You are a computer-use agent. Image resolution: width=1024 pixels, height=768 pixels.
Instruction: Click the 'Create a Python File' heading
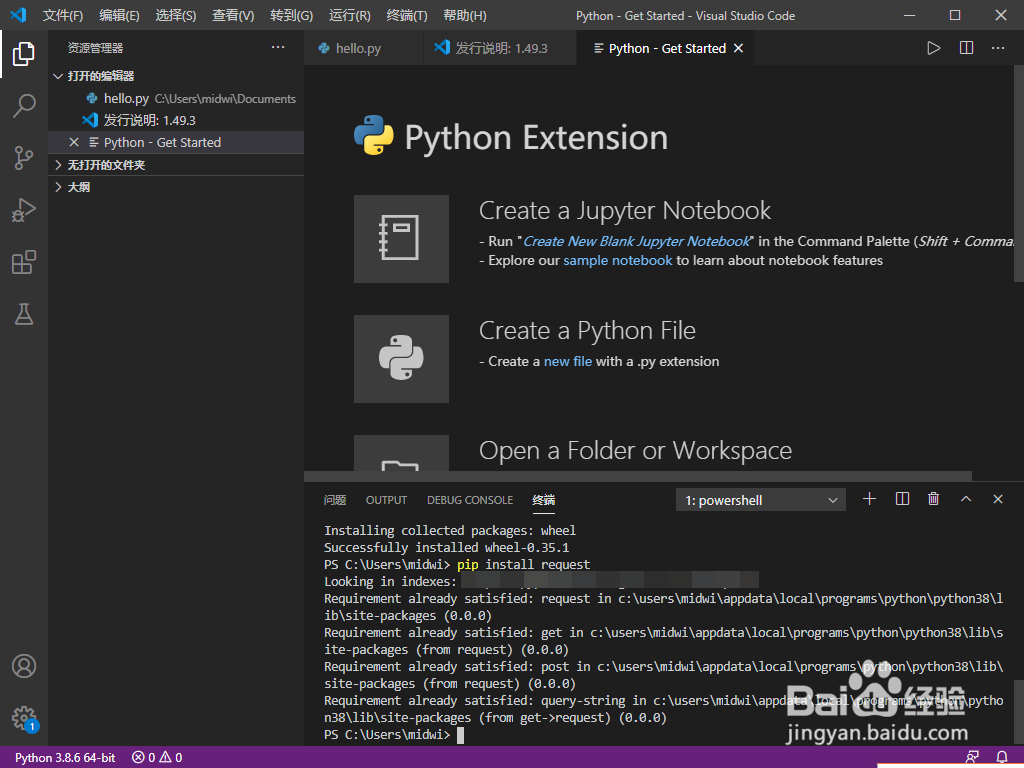pos(587,330)
